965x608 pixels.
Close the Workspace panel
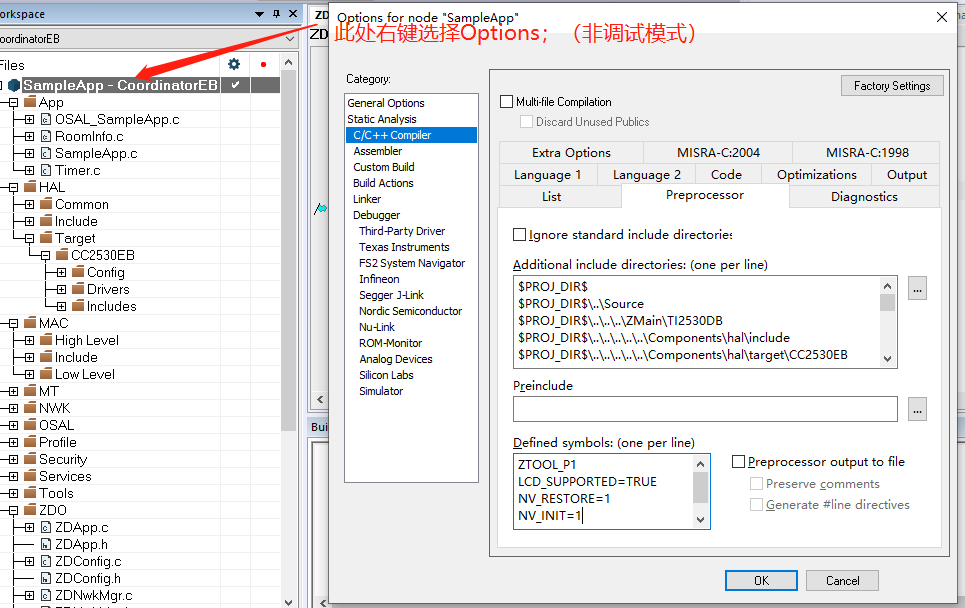(293, 14)
